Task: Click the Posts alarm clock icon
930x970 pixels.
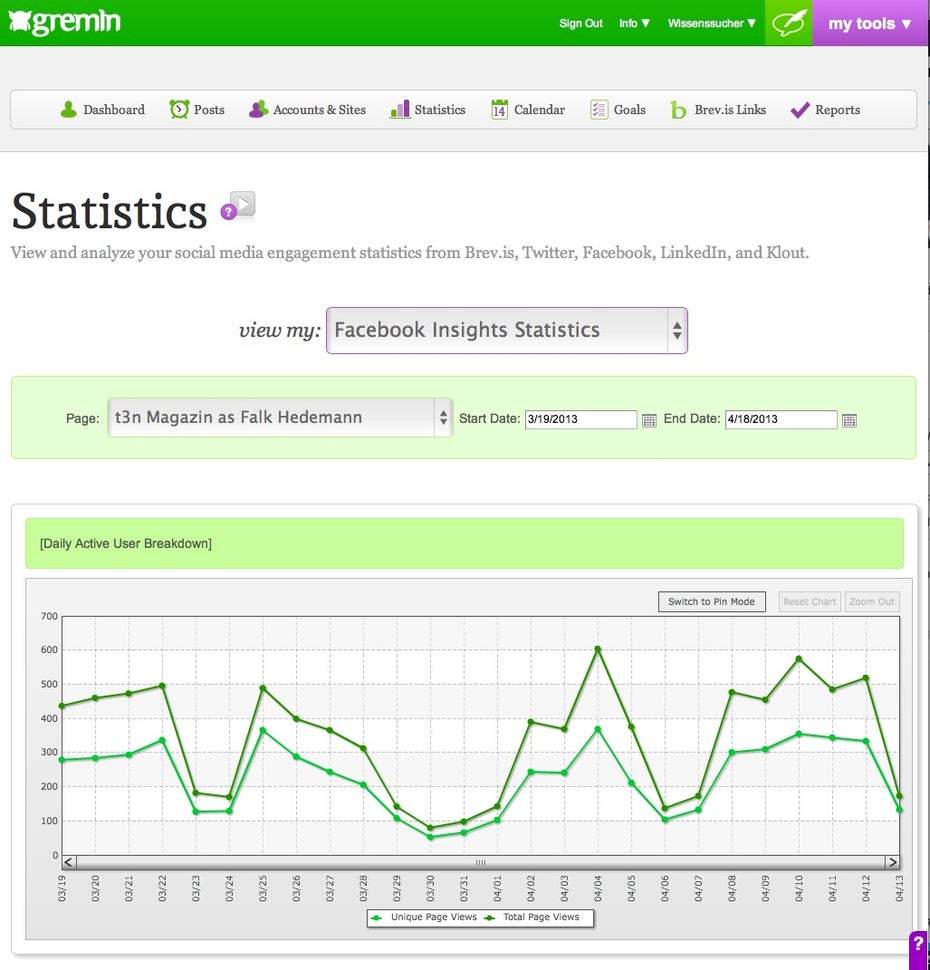Action: coord(179,109)
